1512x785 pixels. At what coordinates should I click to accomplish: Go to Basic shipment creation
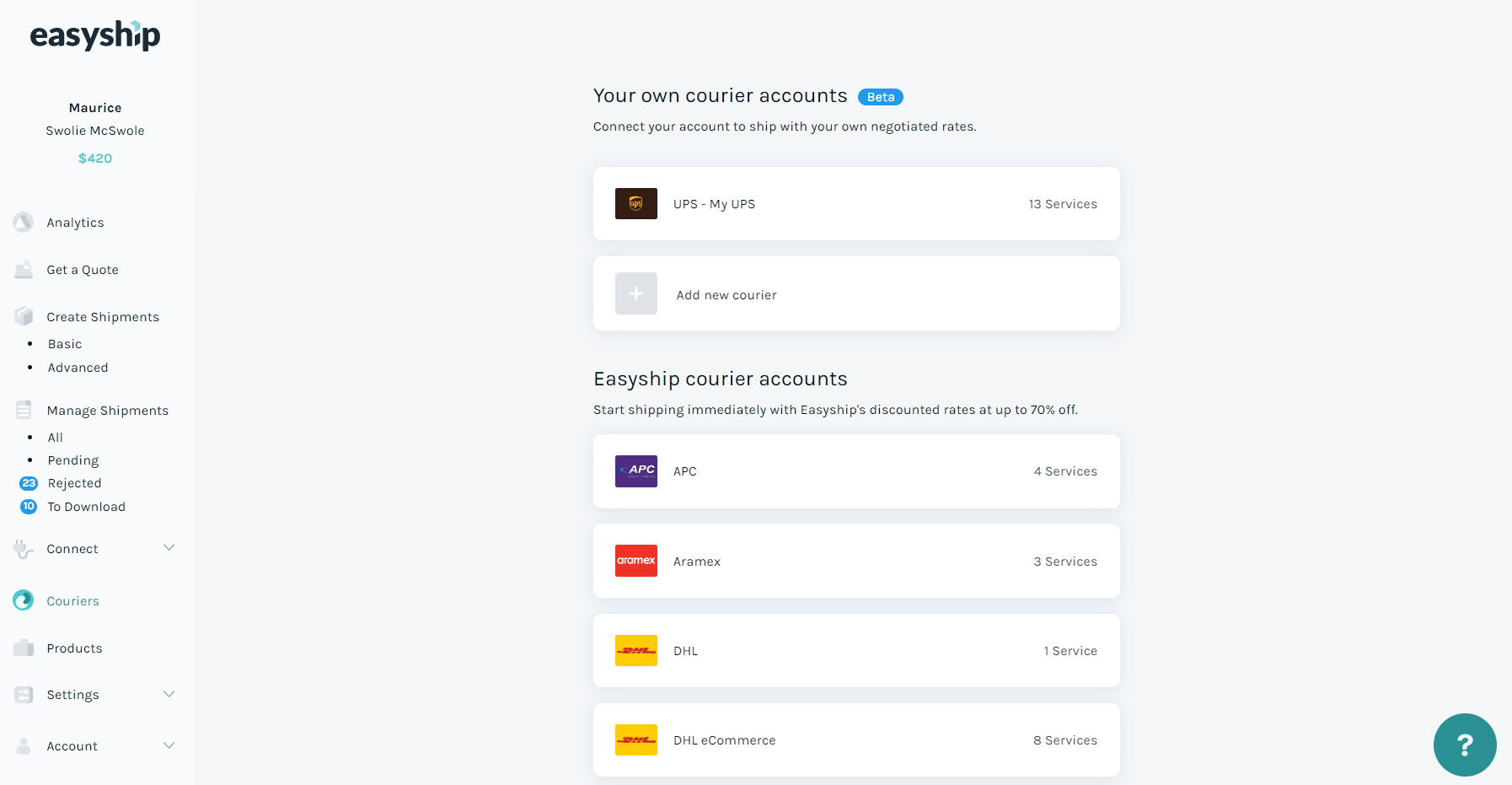(x=65, y=344)
